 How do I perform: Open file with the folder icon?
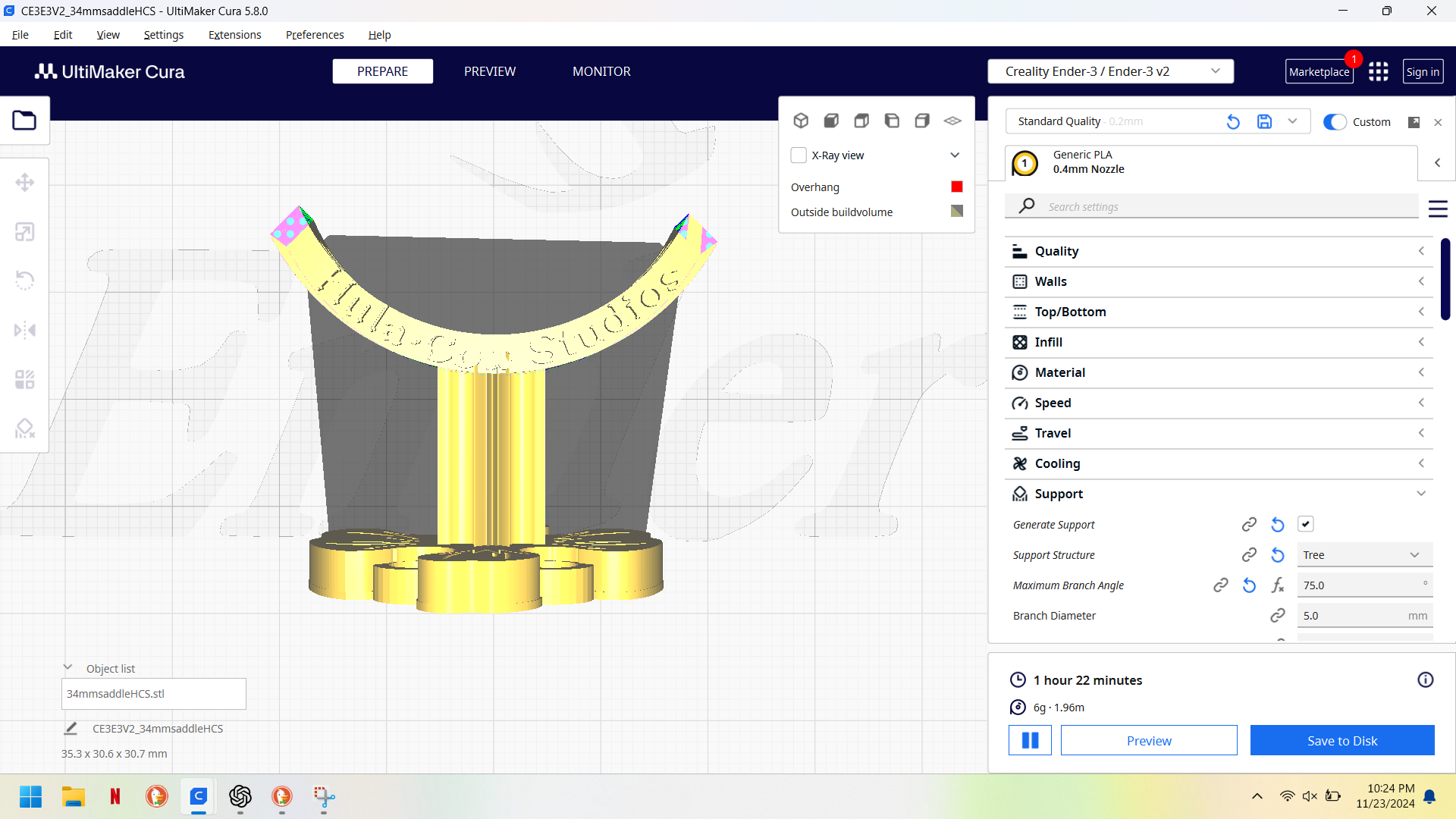point(24,121)
